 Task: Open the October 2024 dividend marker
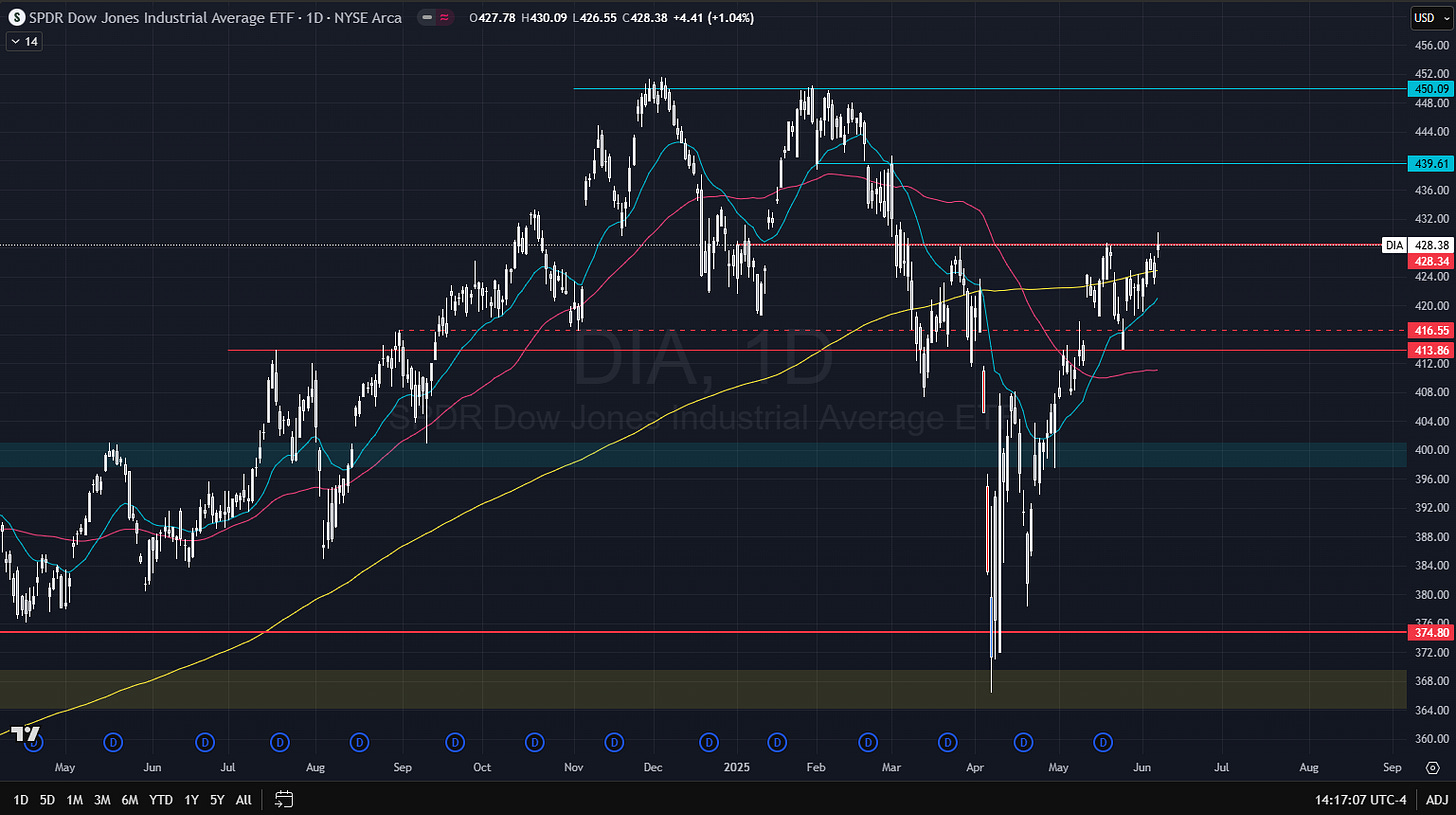pos(535,742)
